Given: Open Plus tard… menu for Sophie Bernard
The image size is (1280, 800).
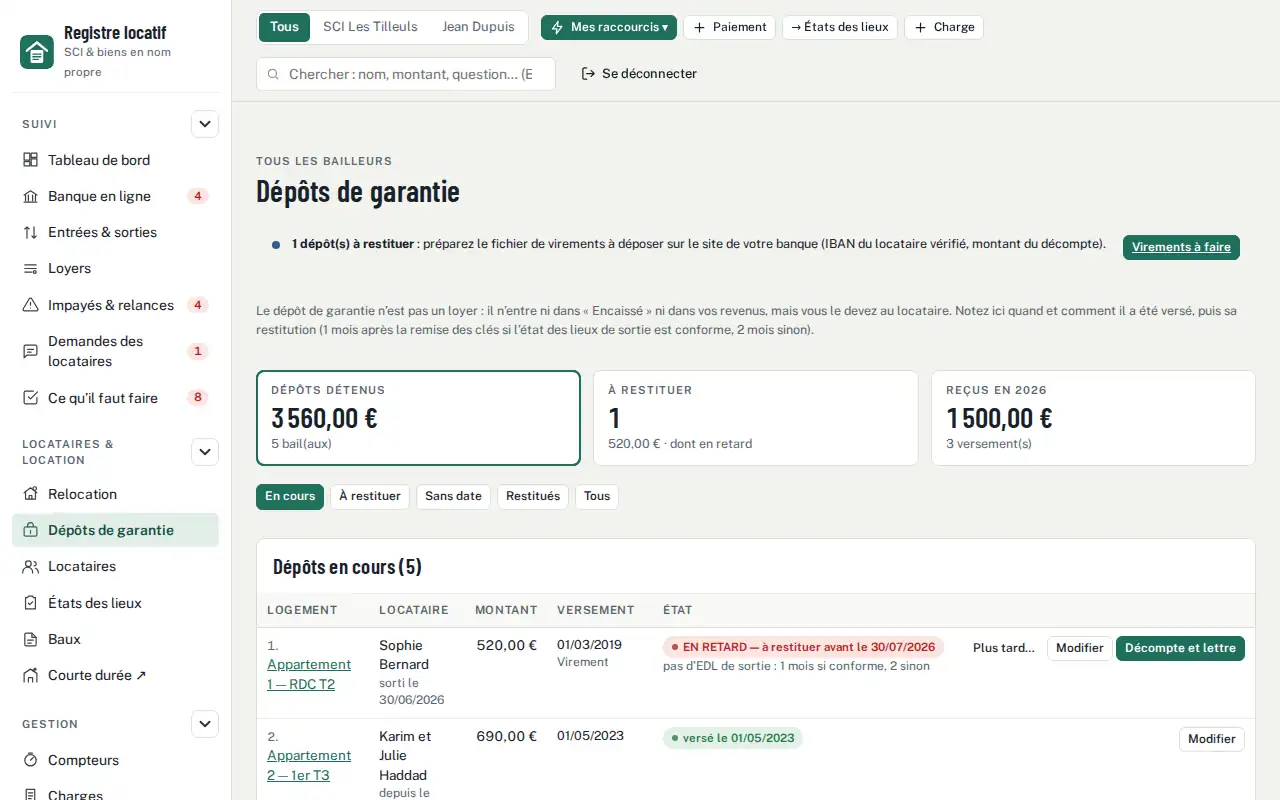Looking at the screenshot, I should [x=1004, y=648].
